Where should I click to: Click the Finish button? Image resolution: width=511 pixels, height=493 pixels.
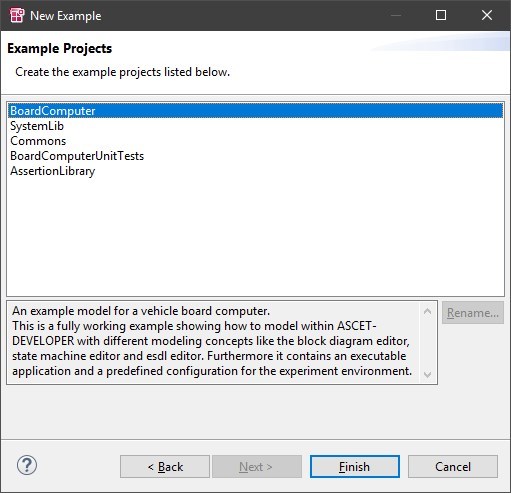pos(355,466)
